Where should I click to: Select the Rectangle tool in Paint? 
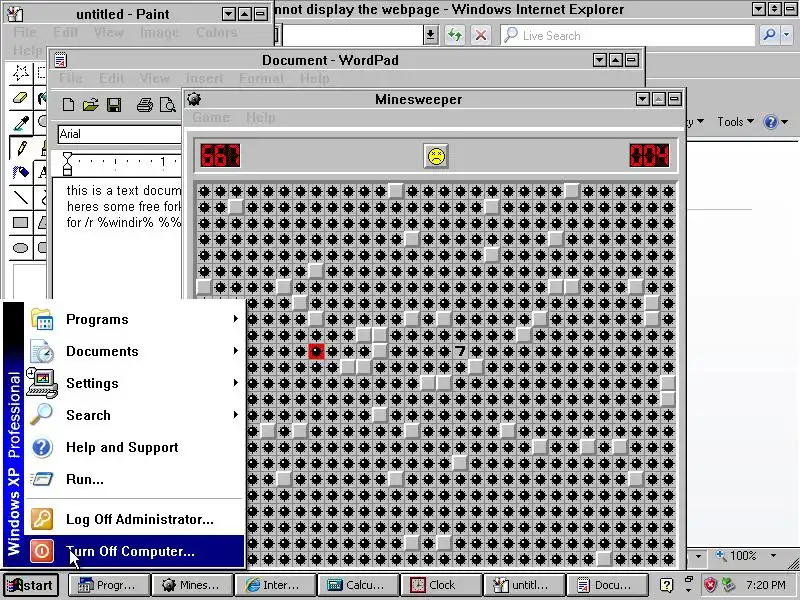coord(21,222)
